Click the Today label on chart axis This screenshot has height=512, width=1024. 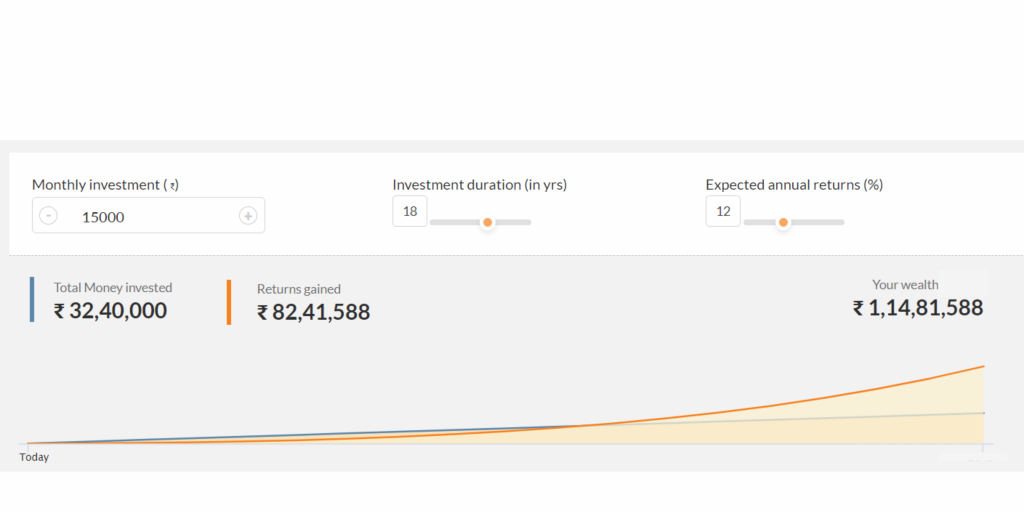click(x=34, y=457)
